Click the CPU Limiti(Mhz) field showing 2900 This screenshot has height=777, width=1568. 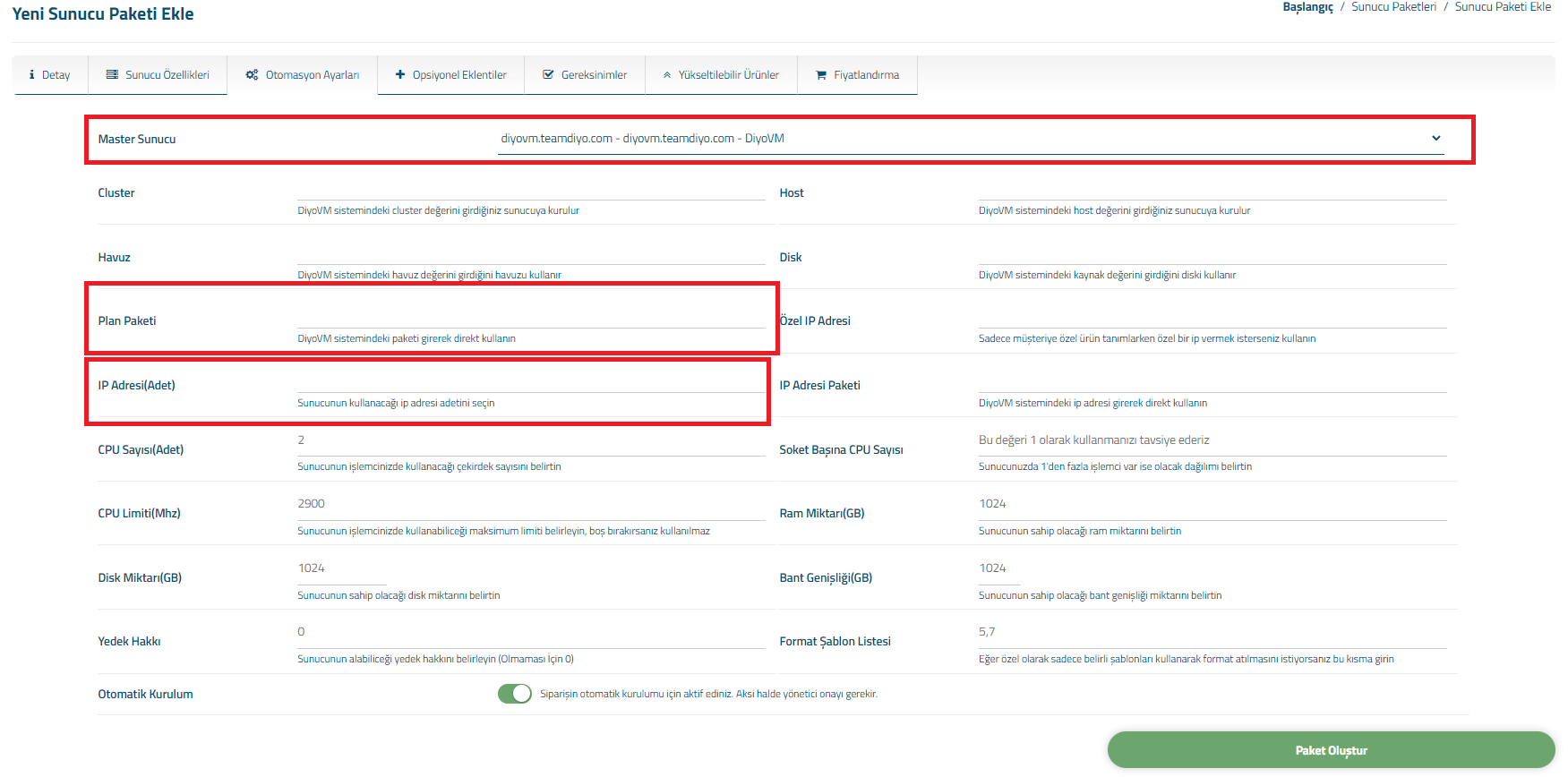click(531, 505)
